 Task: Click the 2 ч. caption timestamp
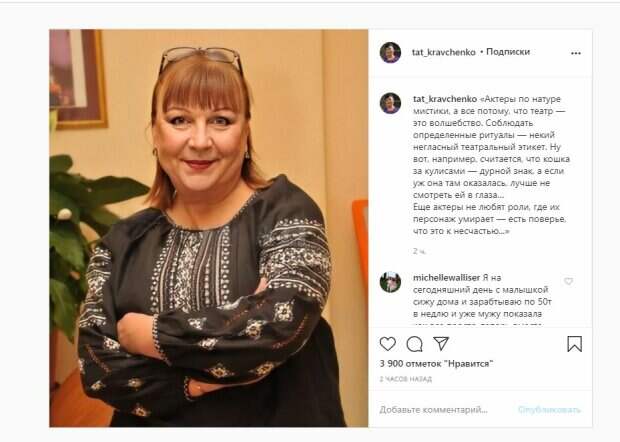419,251
